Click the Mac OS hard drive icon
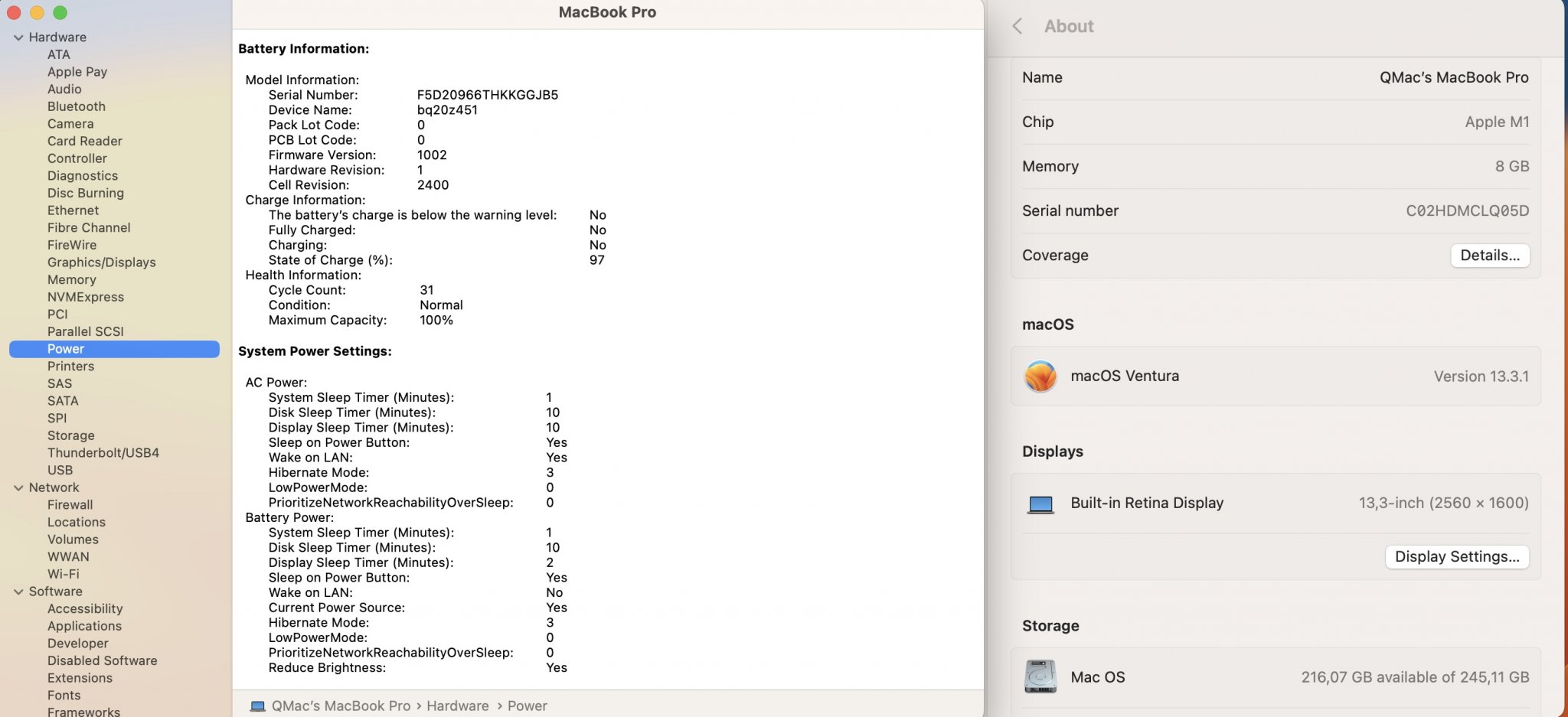The height and width of the screenshot is (717, 1568). pos(1040,677)
